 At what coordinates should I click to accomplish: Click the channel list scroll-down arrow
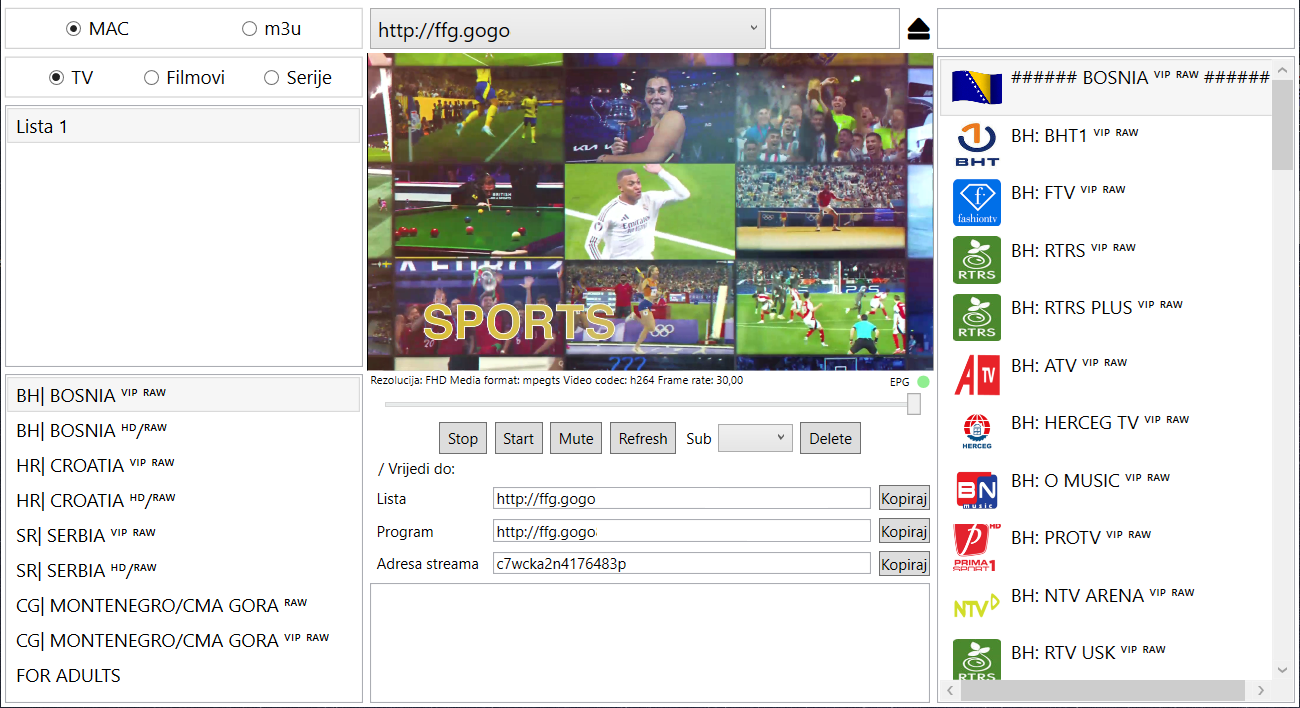click(x=1282, y=670)
